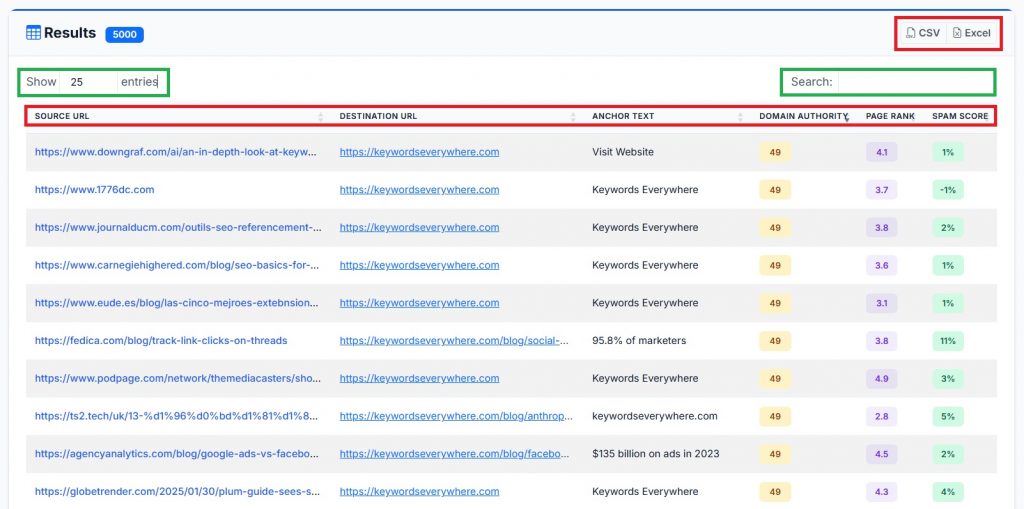The image size is (1024, 509).
Task: Sort table by Source URL column
Action: 62,116
